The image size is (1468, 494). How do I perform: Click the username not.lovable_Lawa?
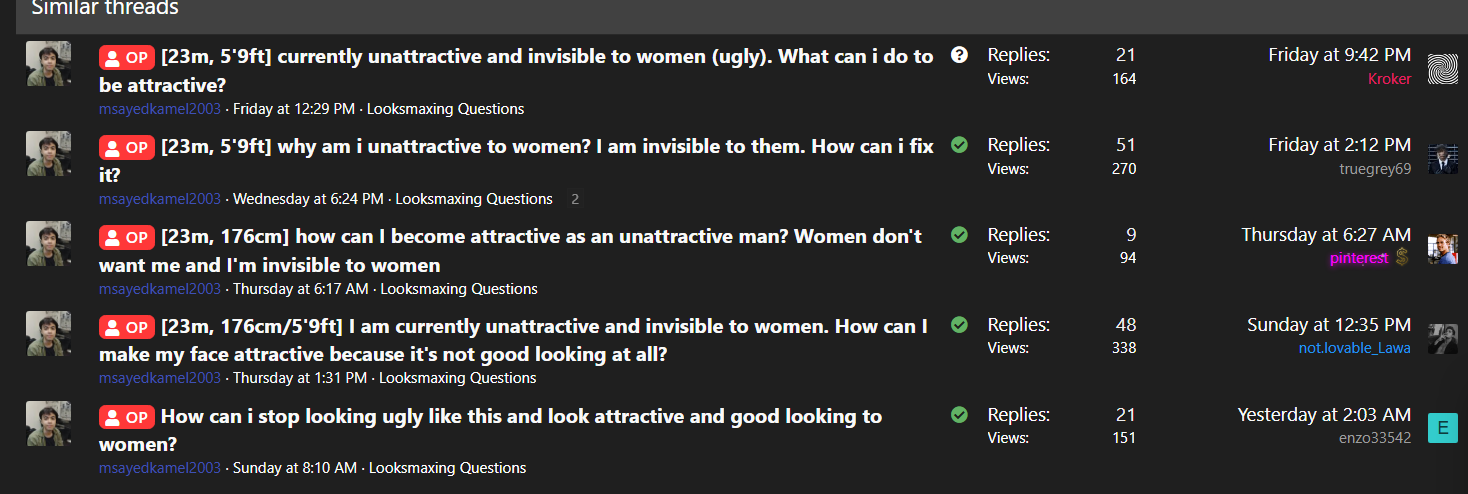point(1355,348)
